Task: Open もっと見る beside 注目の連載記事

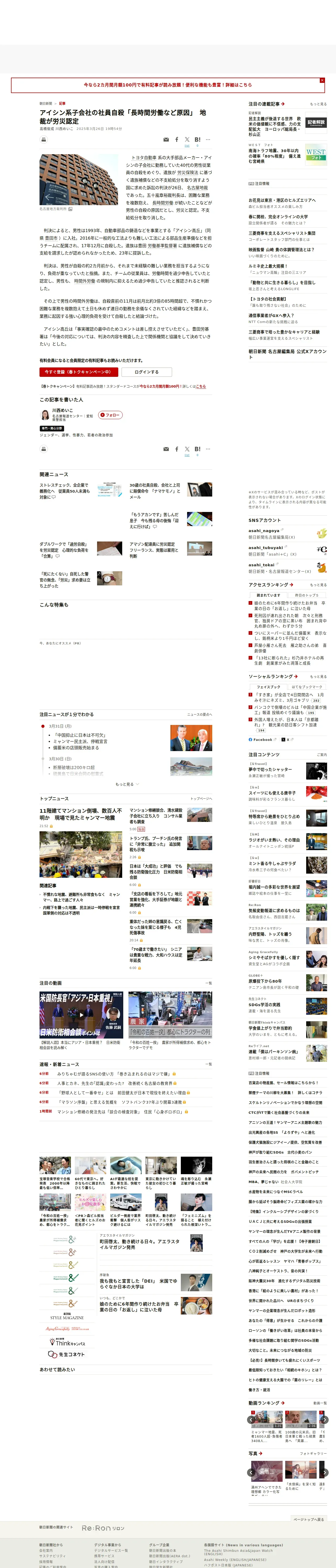Action: 318,104
